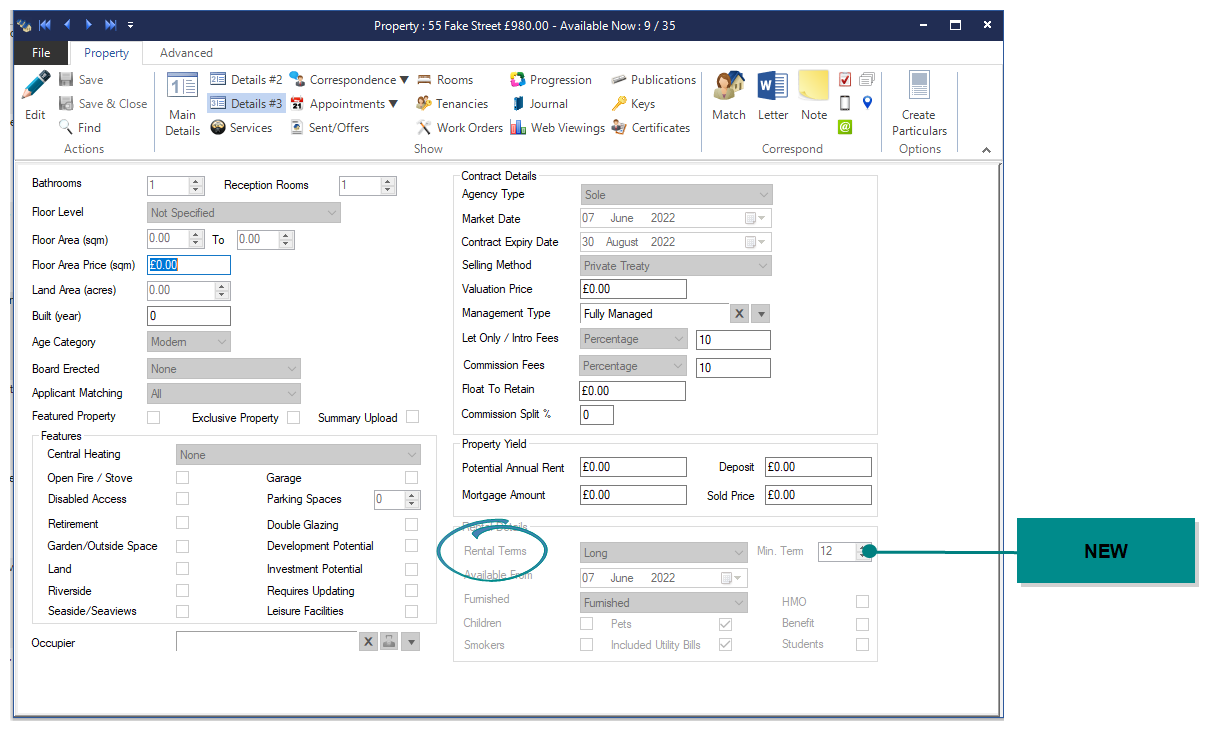Expand the Management Type dropdown
Viewport: 1209px width, 731px height.
coord(761,314)
